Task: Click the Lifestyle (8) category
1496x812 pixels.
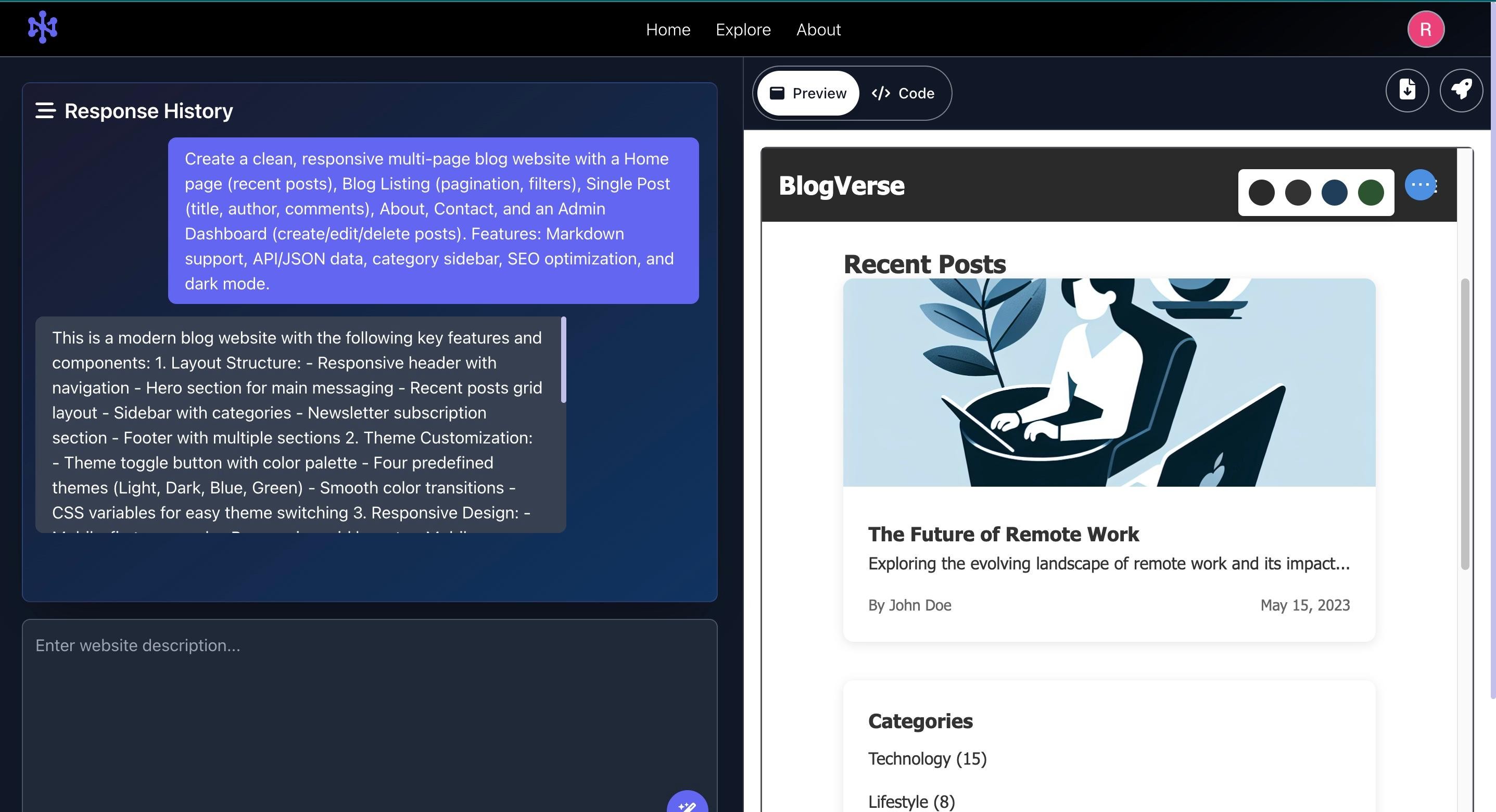Action: point(911,802)
